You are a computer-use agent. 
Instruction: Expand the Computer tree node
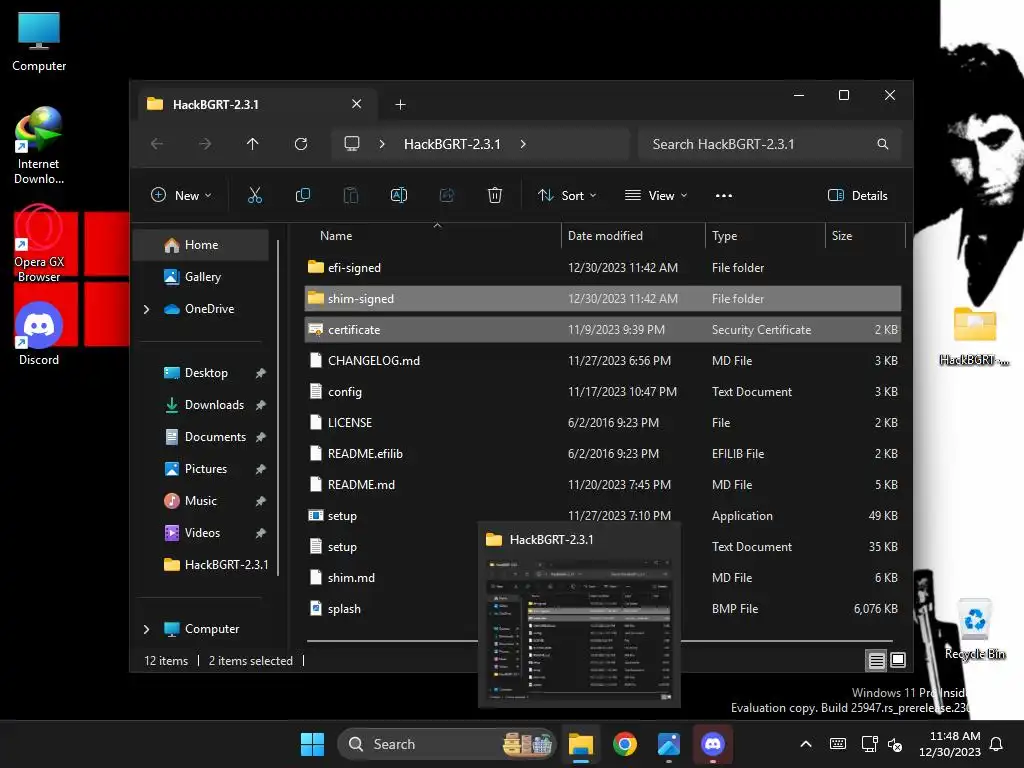[146, 629]
